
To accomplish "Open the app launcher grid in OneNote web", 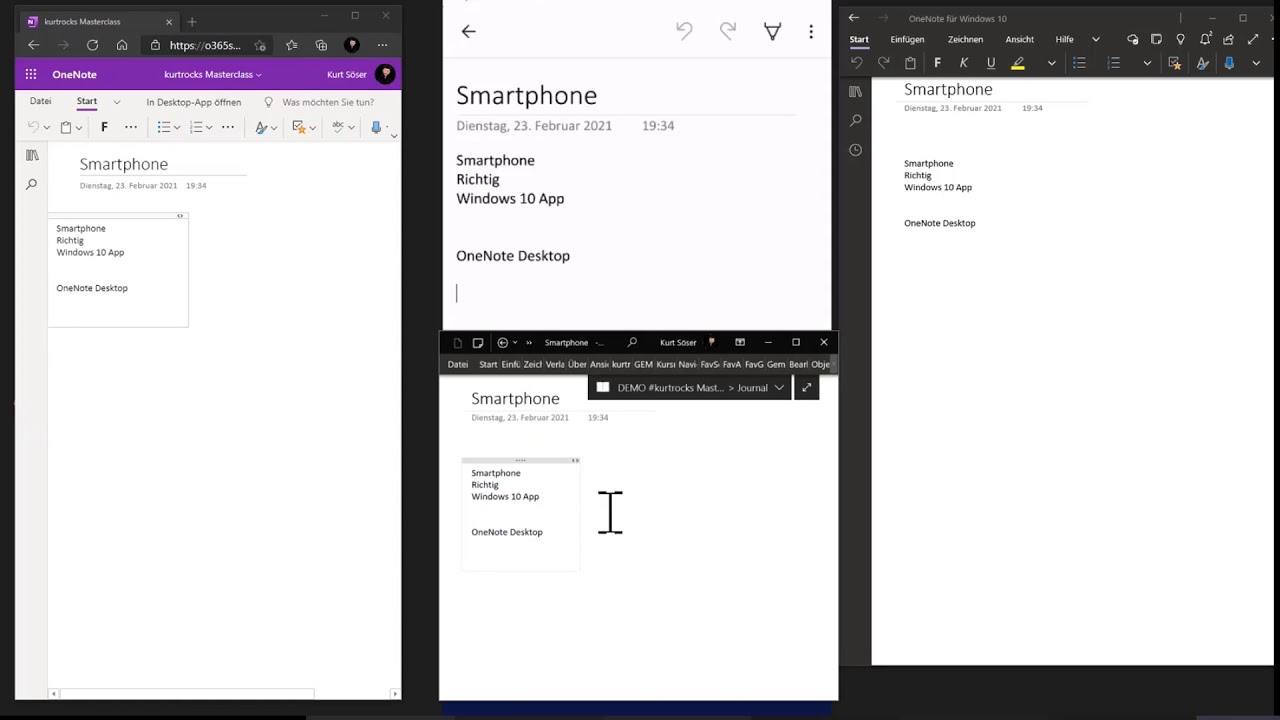I will pyautogui.click(x=31, y=74).
